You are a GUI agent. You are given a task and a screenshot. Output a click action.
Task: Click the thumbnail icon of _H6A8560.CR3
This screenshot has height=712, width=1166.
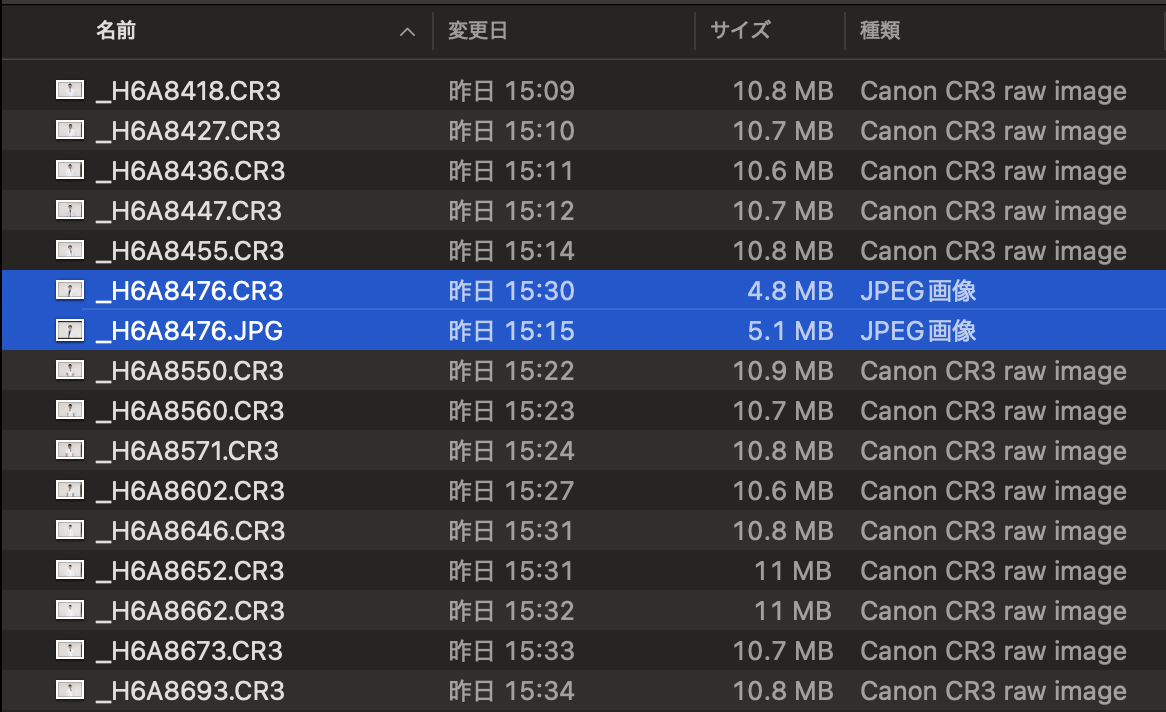(70, 411)
